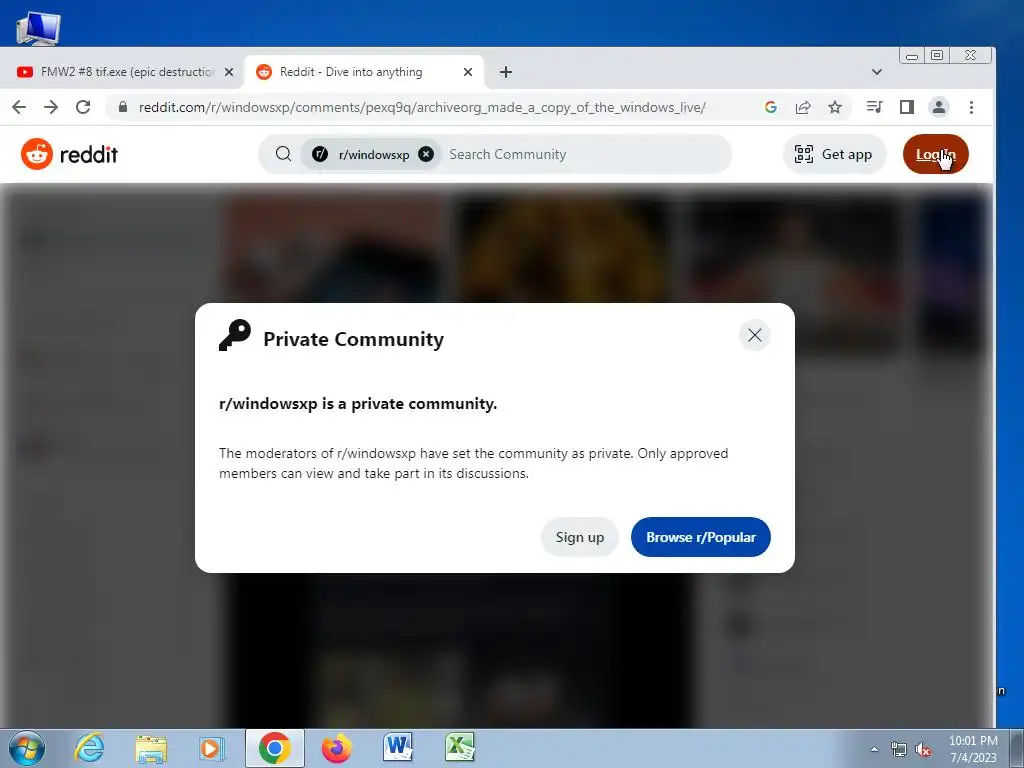Go back using Chrome's back arrow
This screenshot has height=768, width=1024.
pyautogui.click(x=20, y=107)
